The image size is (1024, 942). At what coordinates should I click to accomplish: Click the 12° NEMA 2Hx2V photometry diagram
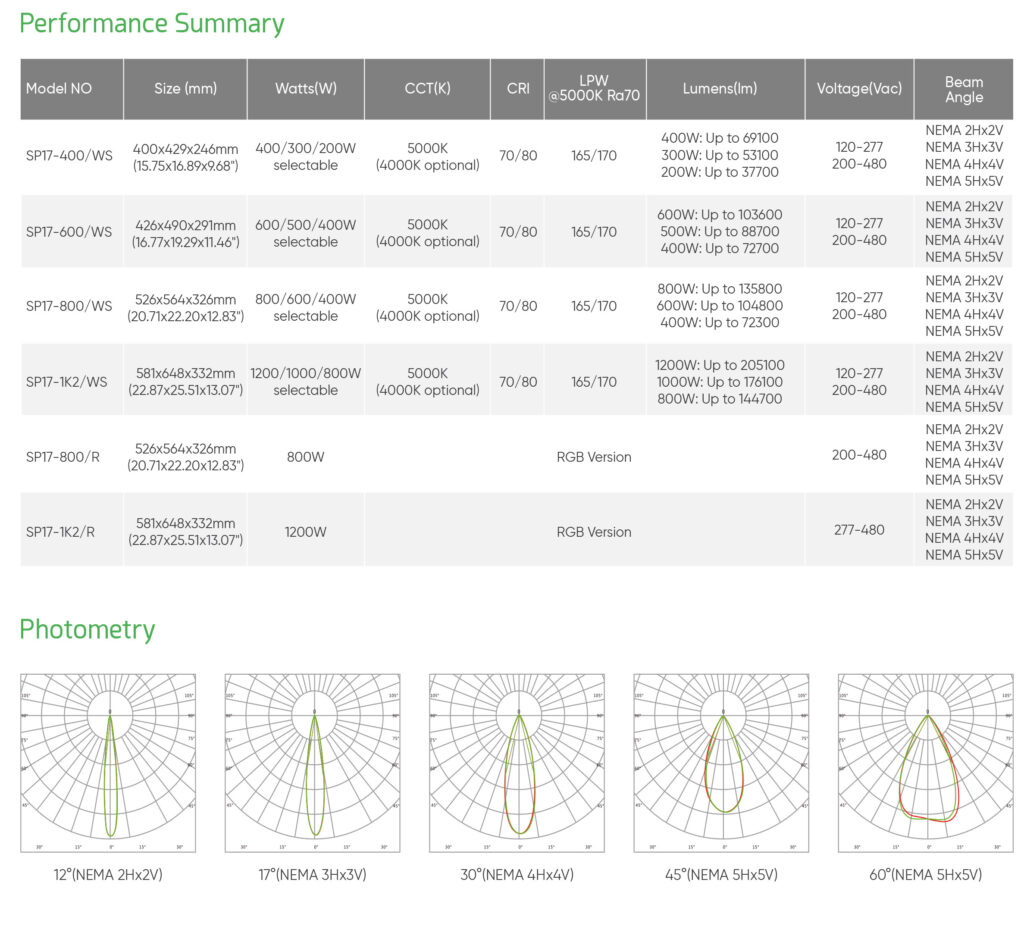tap(111, 762)
